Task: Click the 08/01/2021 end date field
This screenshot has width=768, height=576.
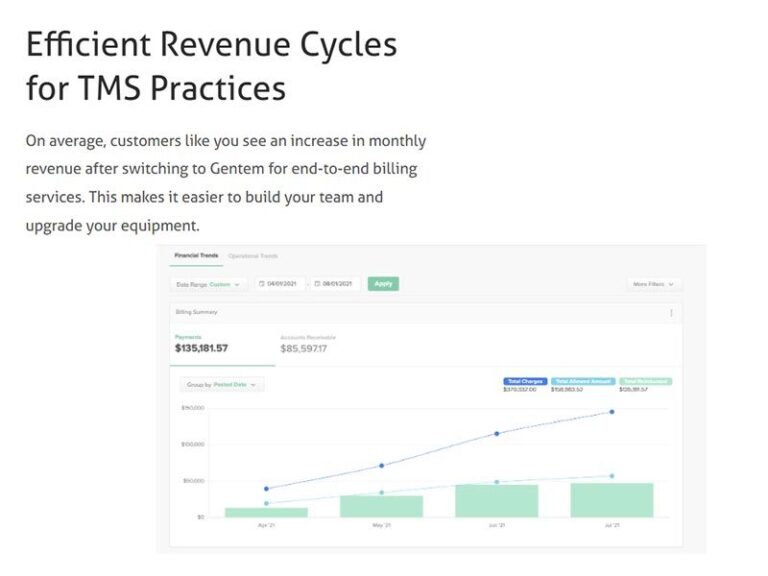Action: point(336,284)
